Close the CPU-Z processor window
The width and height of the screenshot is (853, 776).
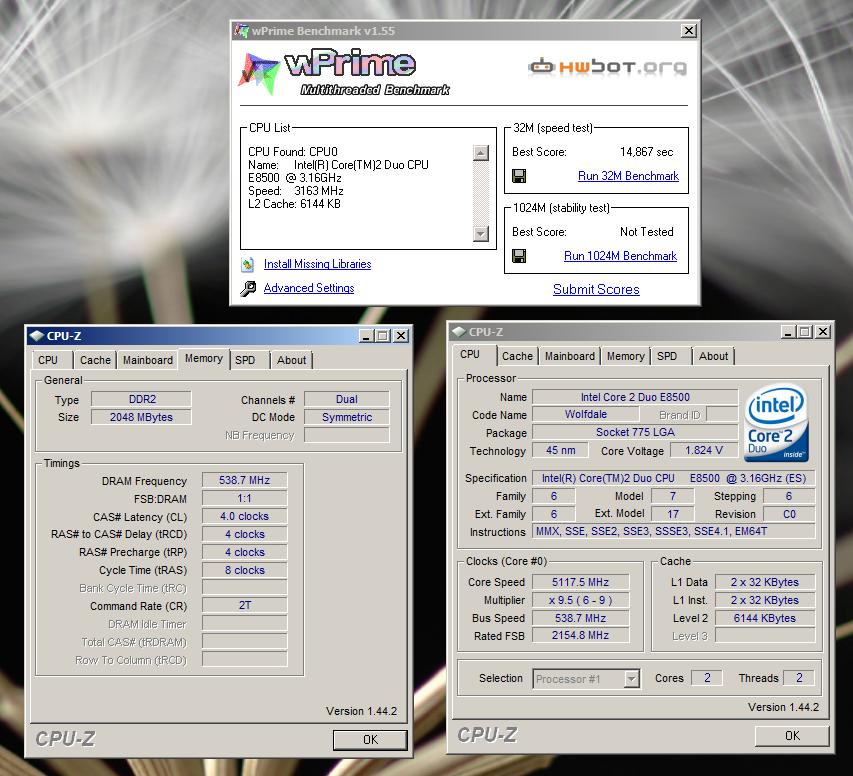coord(823,331)
